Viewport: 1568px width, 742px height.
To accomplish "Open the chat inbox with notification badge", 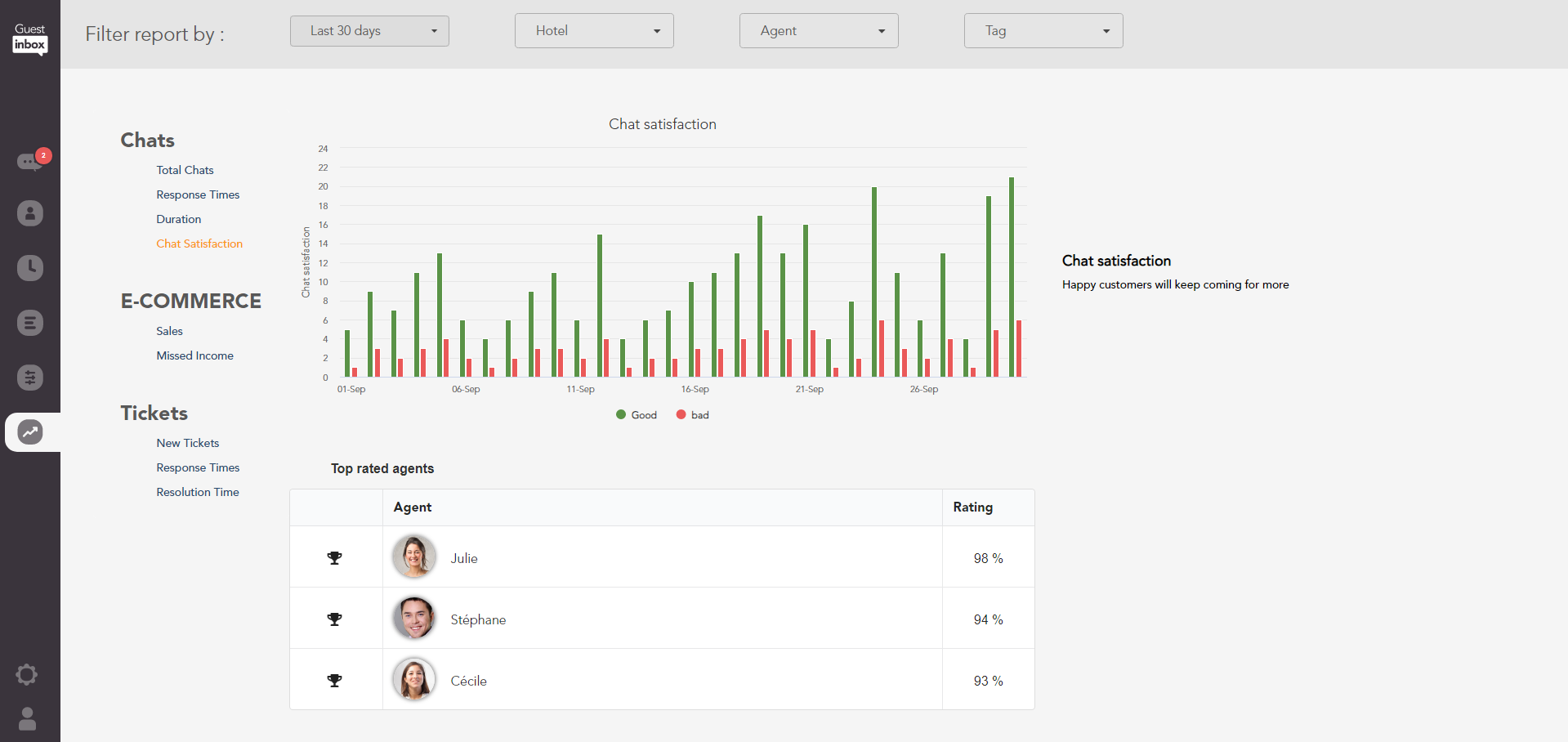I will point(30,160).
